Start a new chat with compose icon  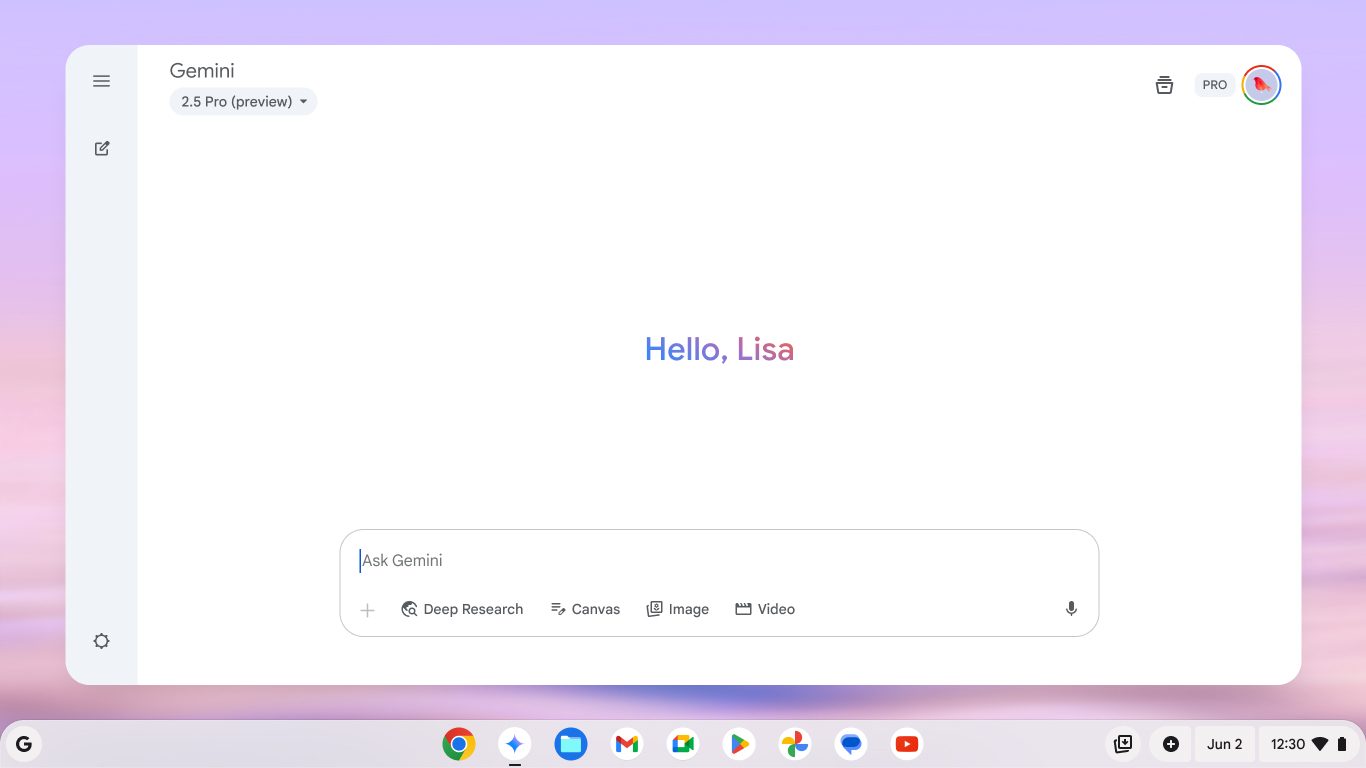[x=101, y=148]
